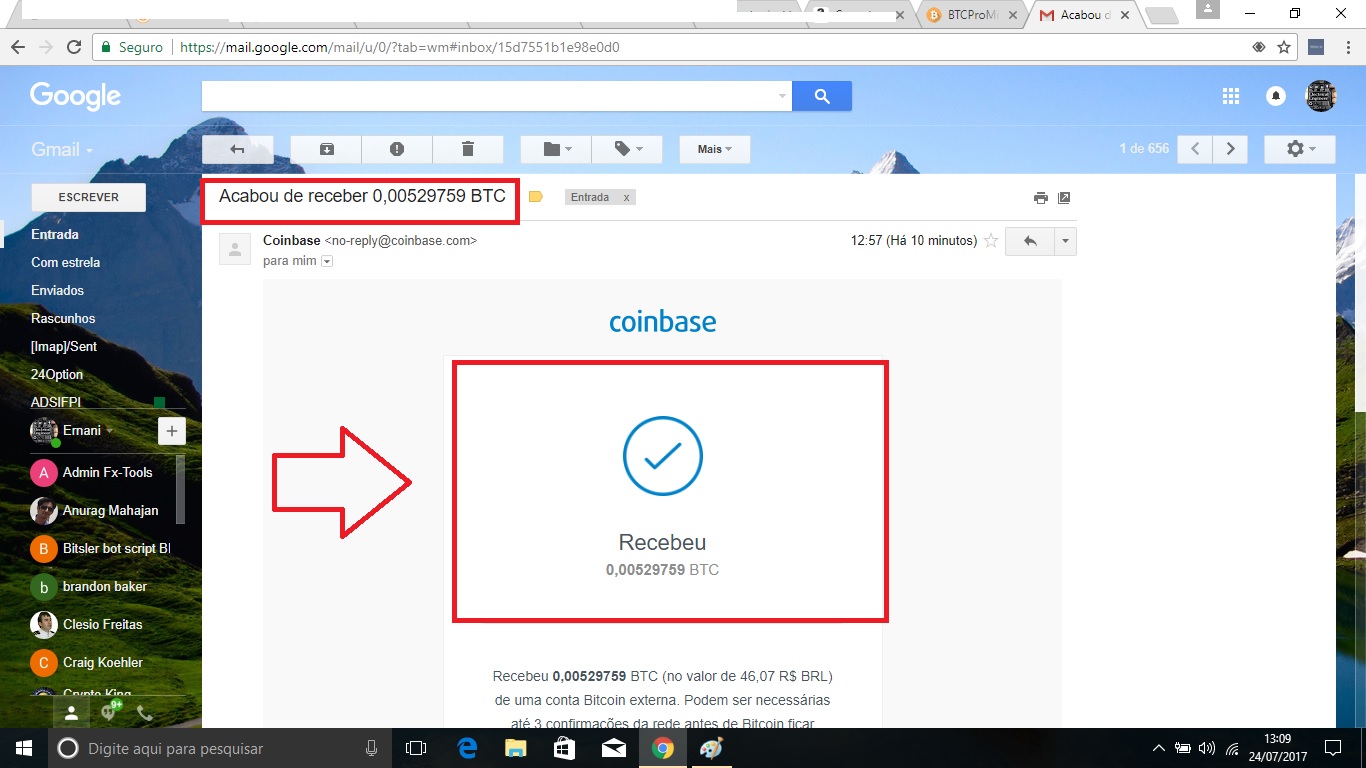Open Task View in taskbar

[x=416, y=748]
